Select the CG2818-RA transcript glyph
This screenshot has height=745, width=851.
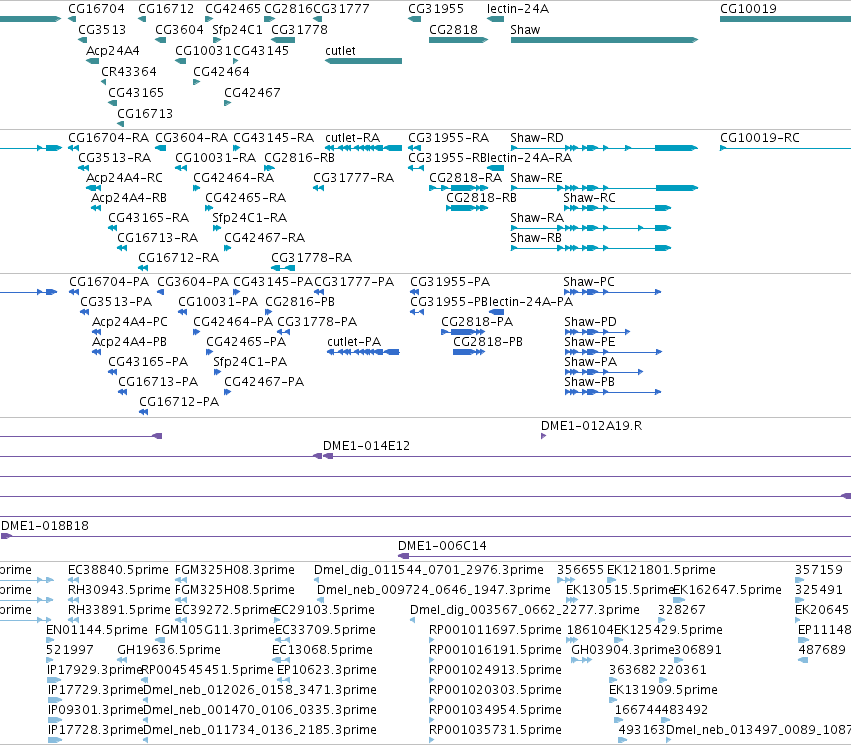[x=458, y=188]
